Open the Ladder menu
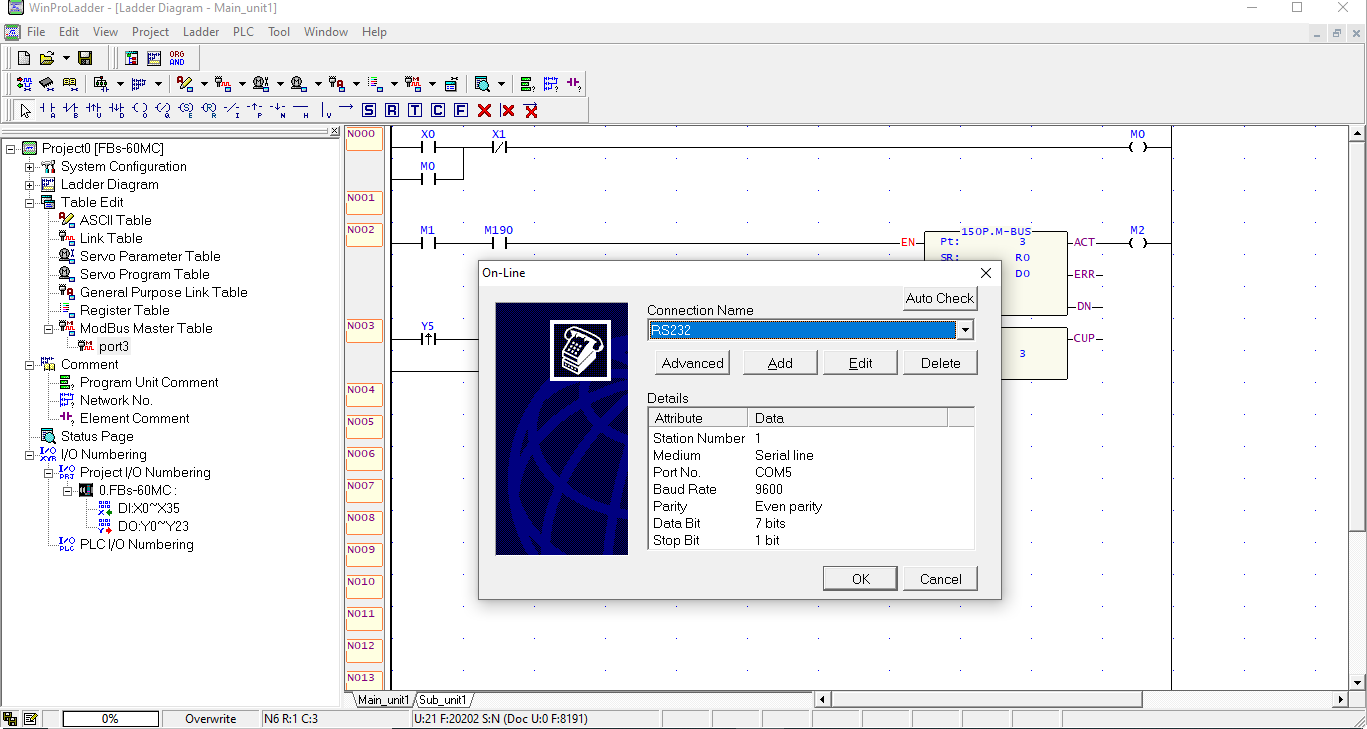This screenshot has height=729, width=1367. 201,32
